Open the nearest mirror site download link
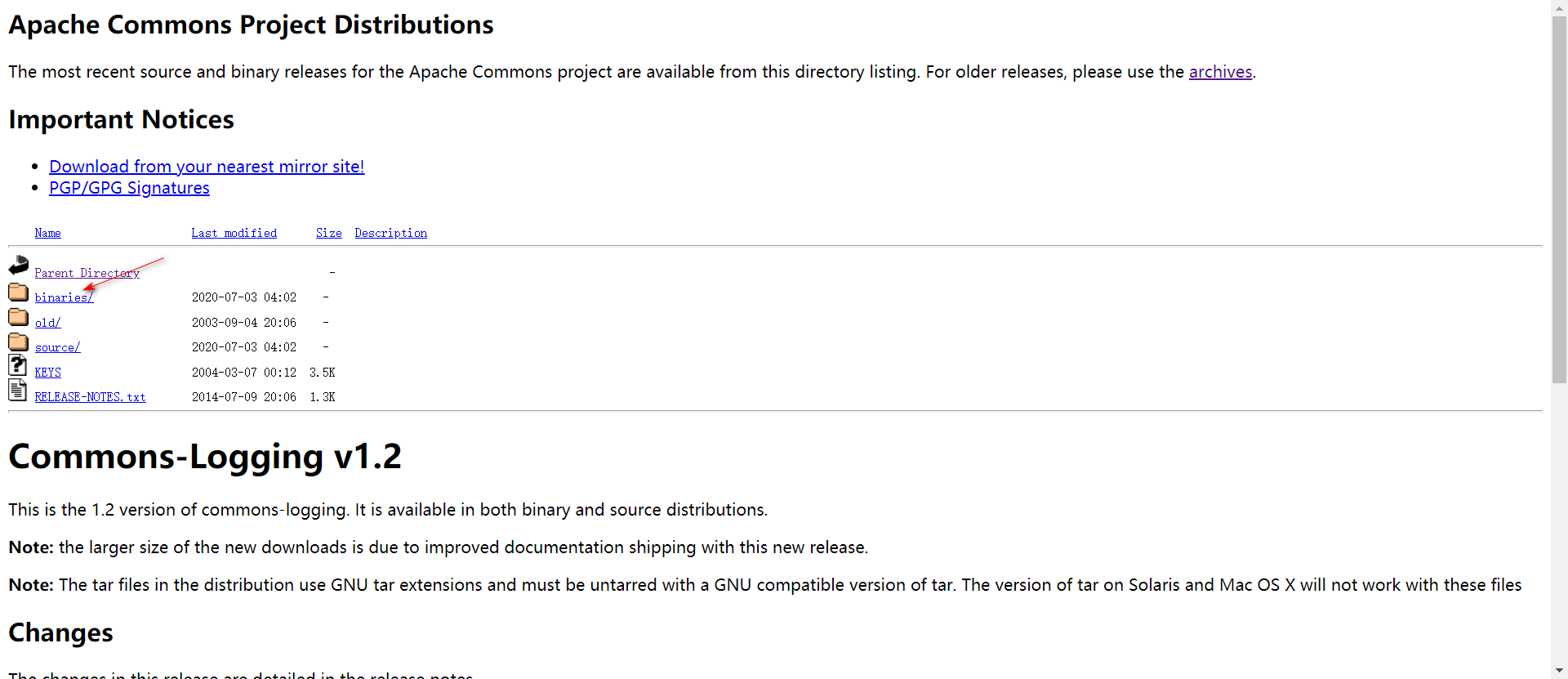Screen dimensions: 1568x679 pyautogui.click(x=207, y=167)
